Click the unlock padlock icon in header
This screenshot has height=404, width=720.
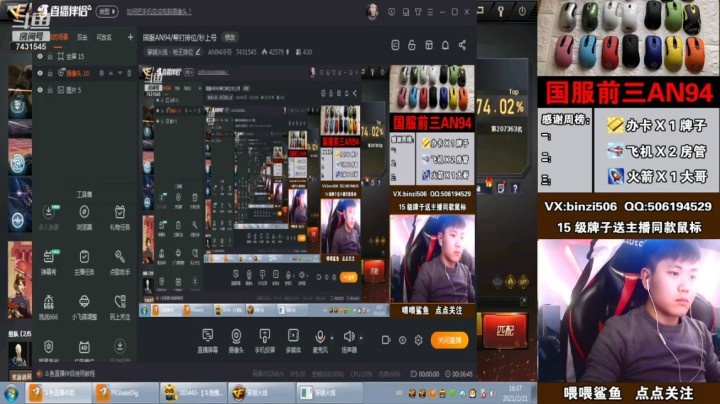[412, 45]
